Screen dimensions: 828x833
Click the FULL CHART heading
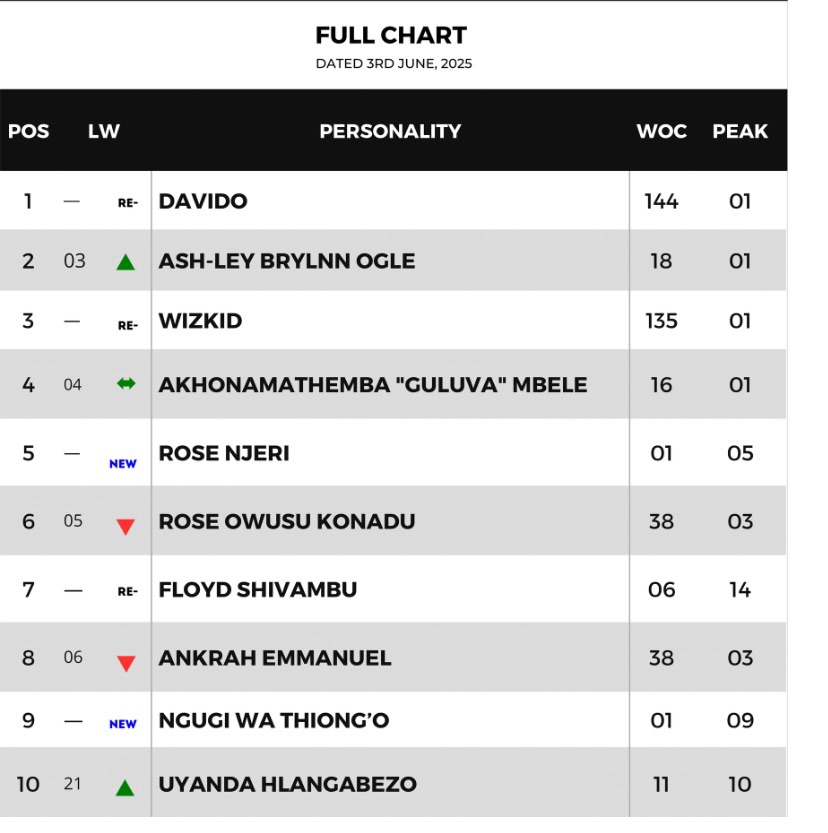391,36
